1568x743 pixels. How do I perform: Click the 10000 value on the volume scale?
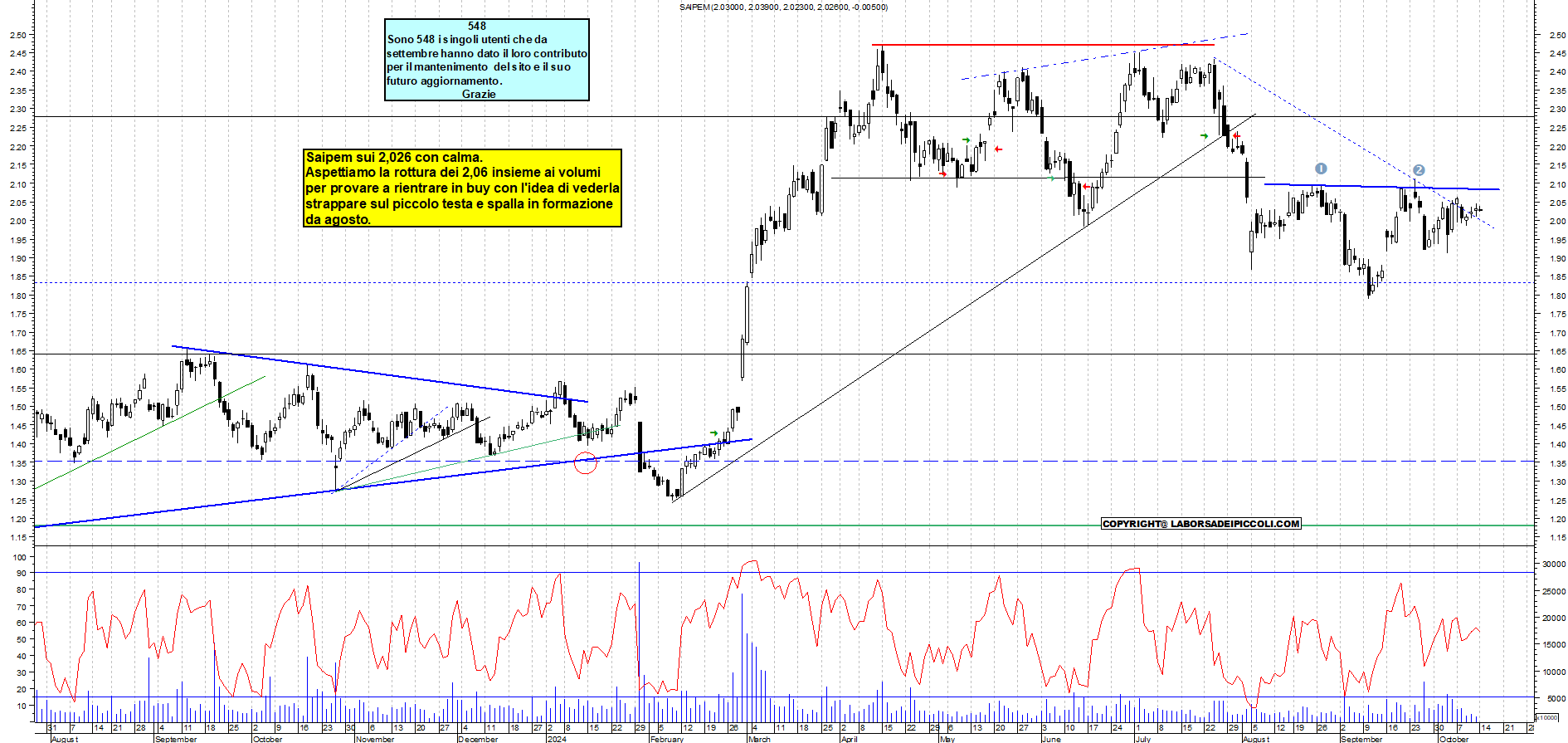[x=1553, y=672]
